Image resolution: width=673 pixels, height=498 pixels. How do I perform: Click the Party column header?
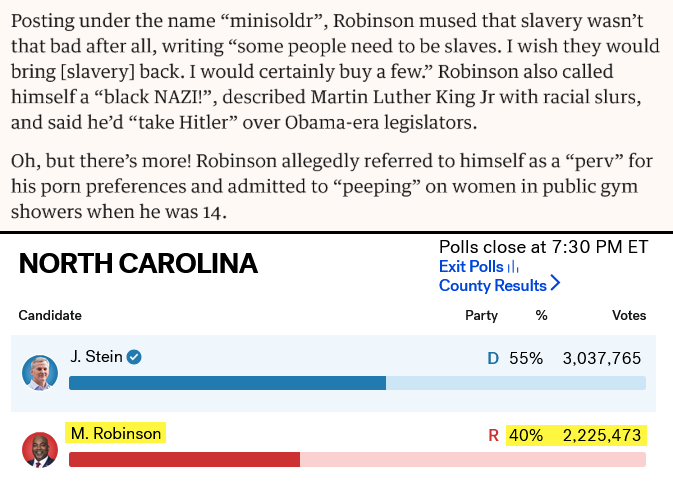point(481,315)
